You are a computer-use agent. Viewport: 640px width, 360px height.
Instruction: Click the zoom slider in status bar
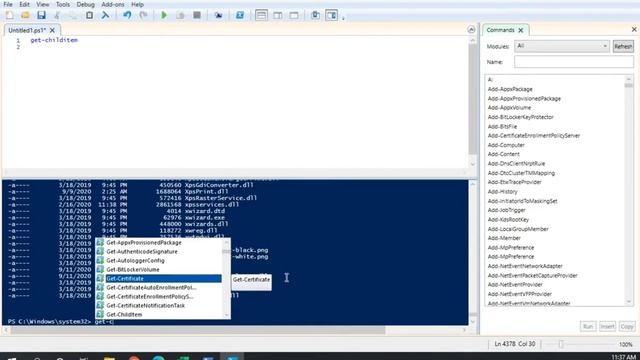tap(561, 344)
